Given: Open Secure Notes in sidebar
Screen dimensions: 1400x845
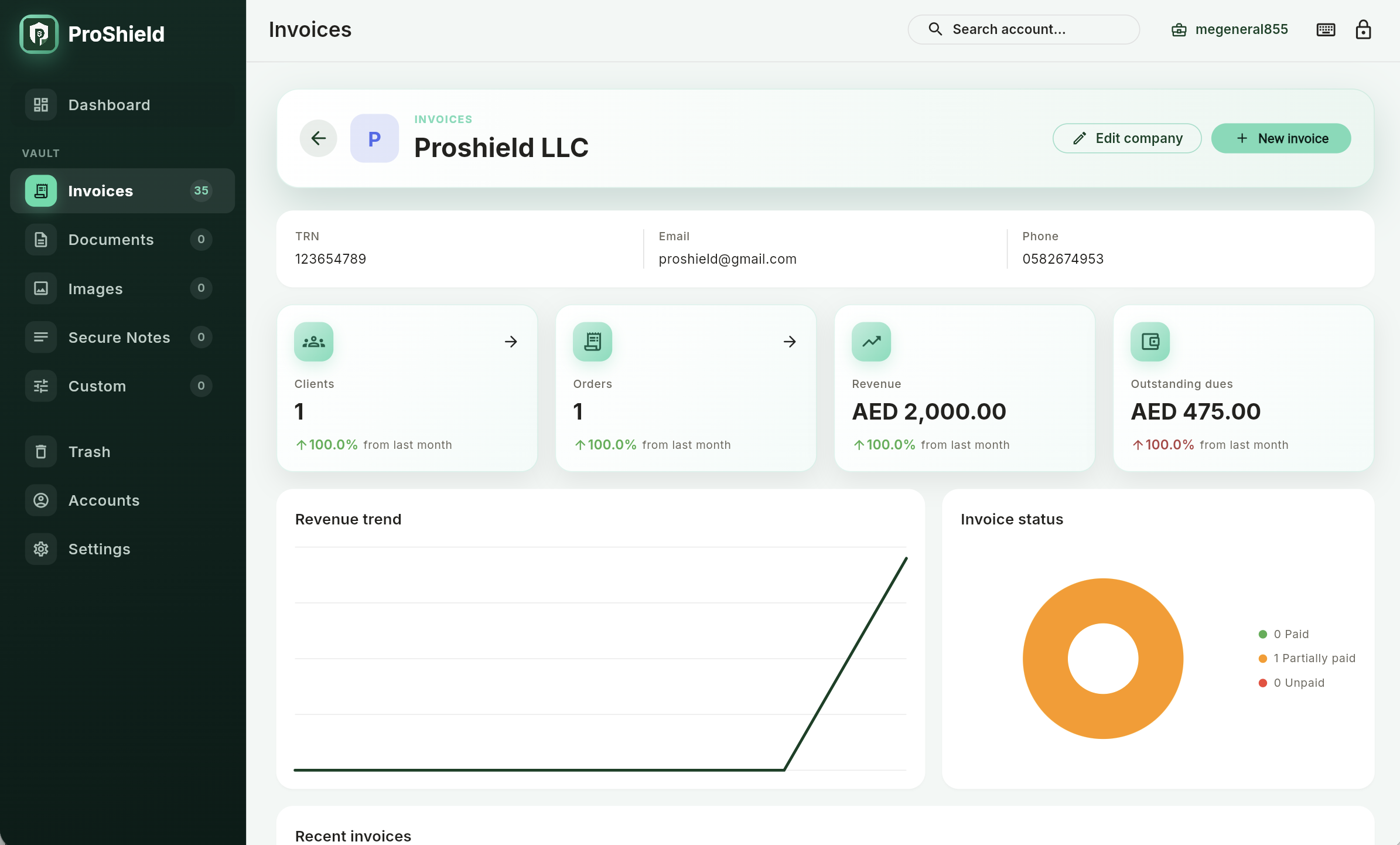Looking at the screenshot, I should click(x=122, y=337).
